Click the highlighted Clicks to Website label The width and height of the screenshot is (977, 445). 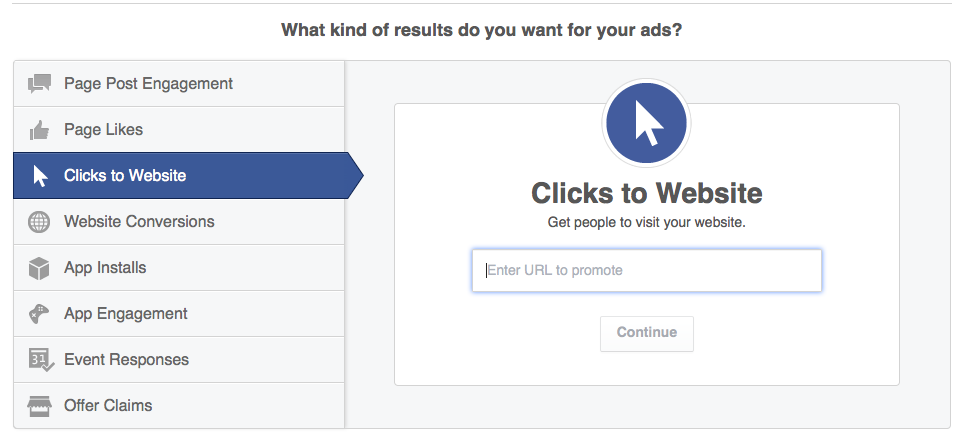click(125, 176)
